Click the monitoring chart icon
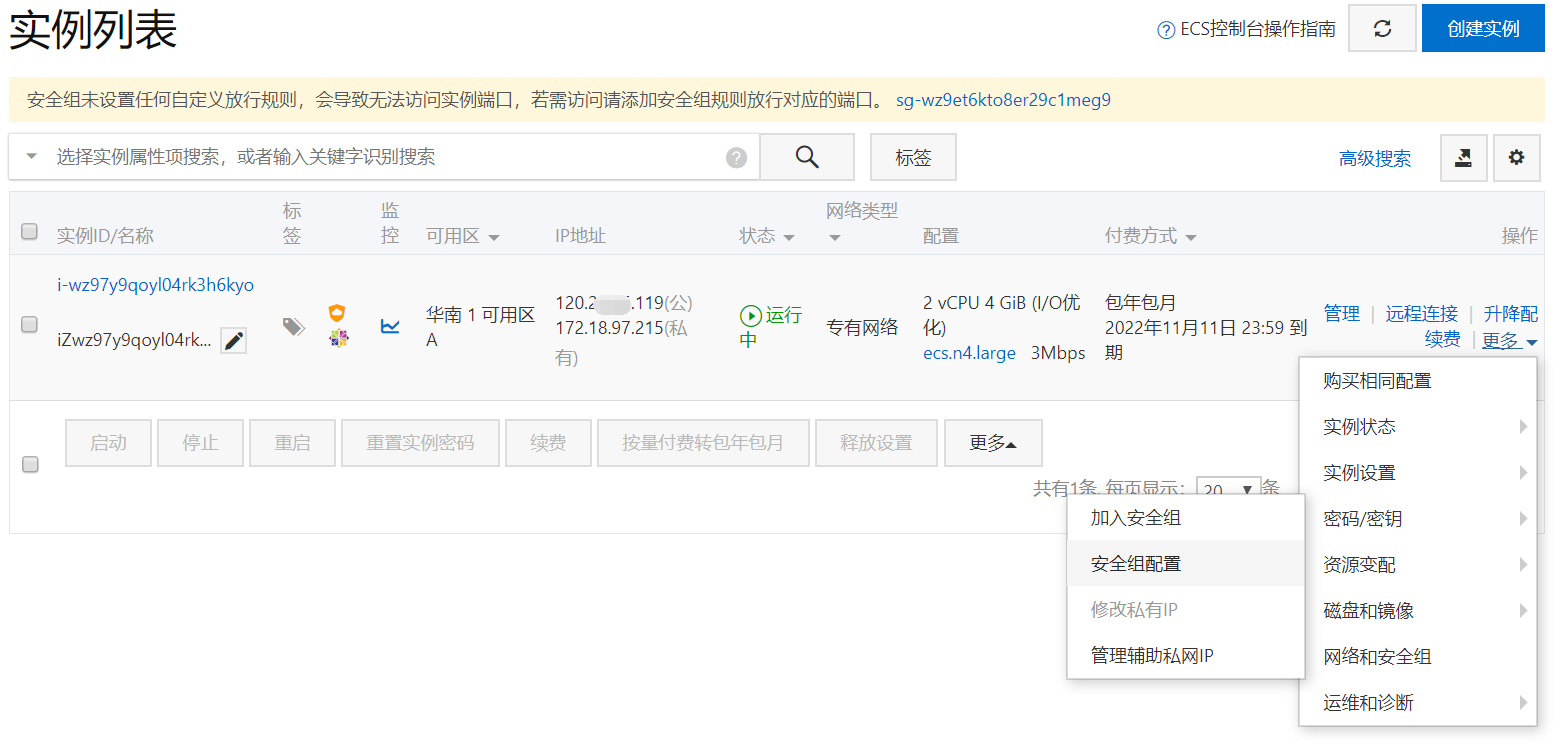 click(x=390, y=326)
